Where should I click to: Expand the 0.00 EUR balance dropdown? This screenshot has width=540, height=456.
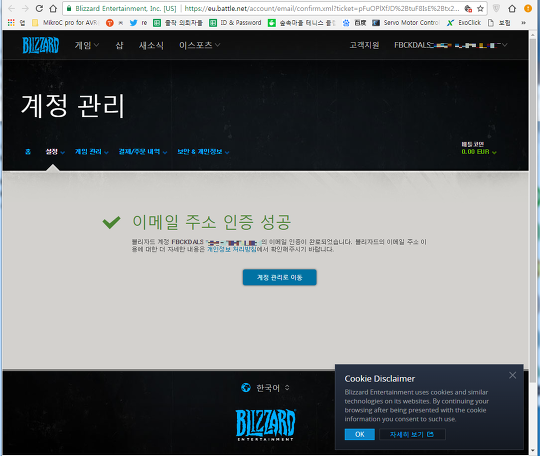click(479, 152)
